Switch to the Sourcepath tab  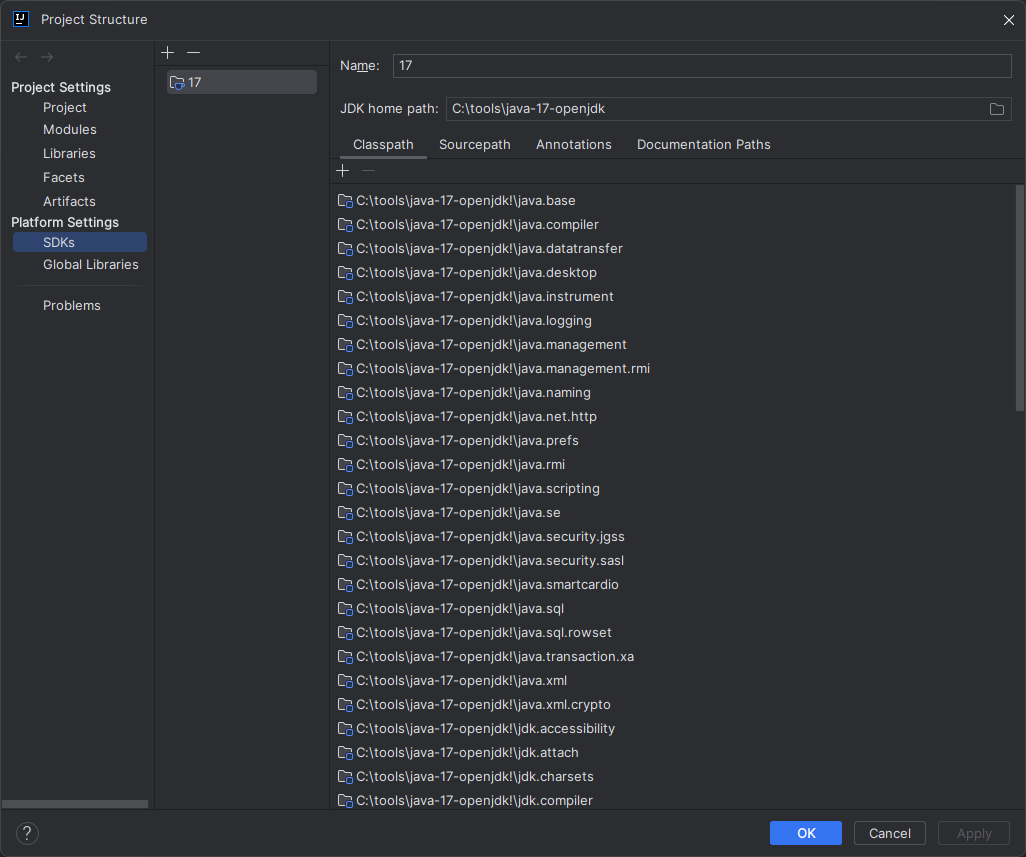pyautogui.click(x=474, y=145)
